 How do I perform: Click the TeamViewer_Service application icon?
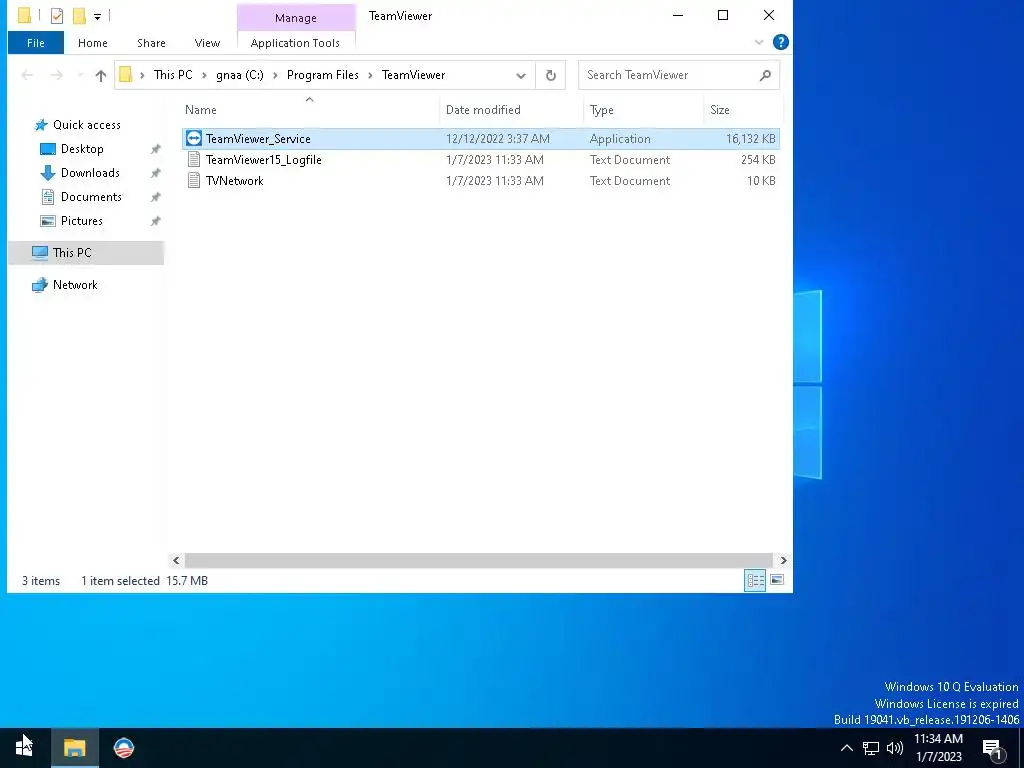click(193, 138)
